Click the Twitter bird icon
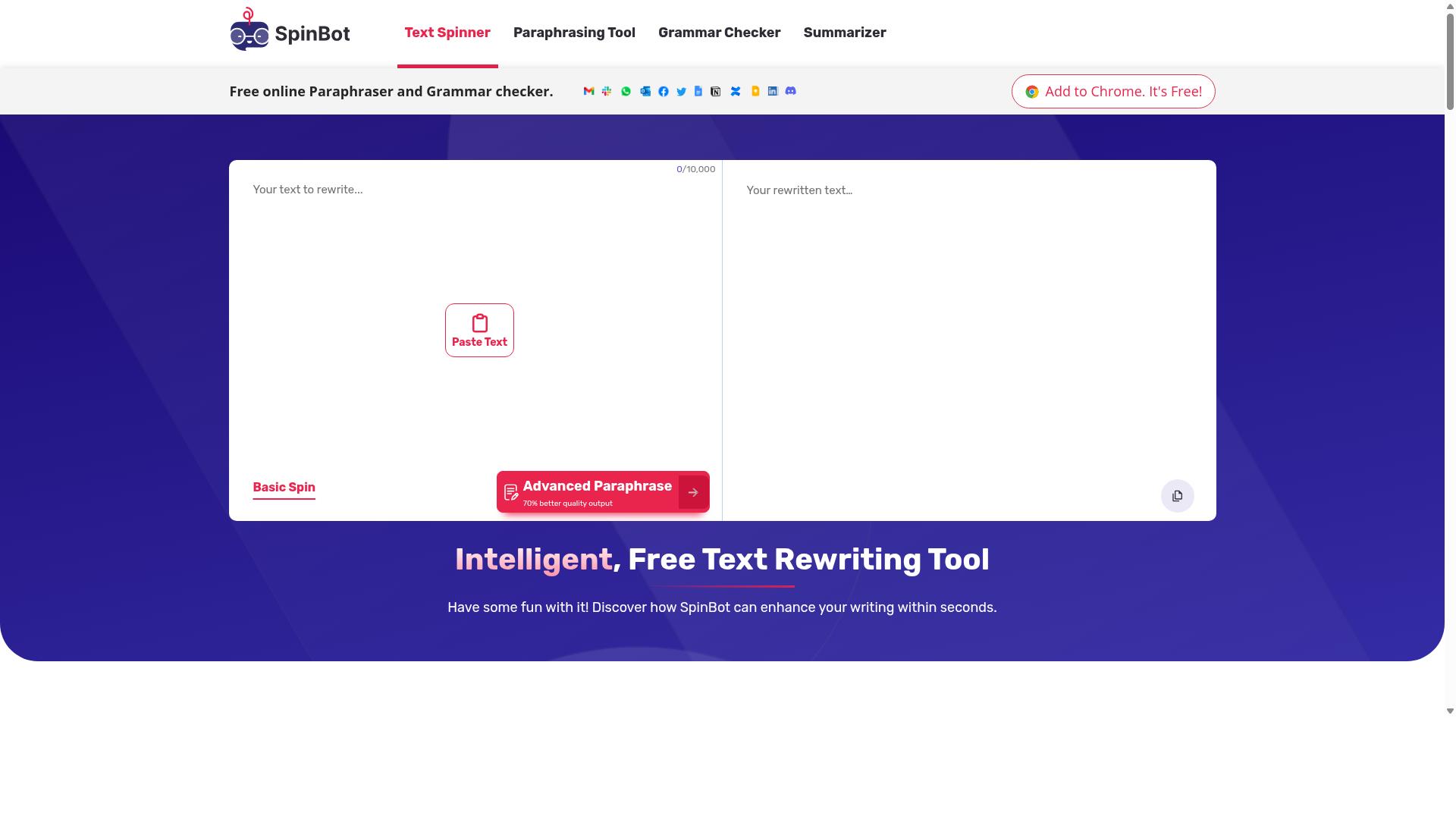1456x819 pixels. tap(681, 91)
